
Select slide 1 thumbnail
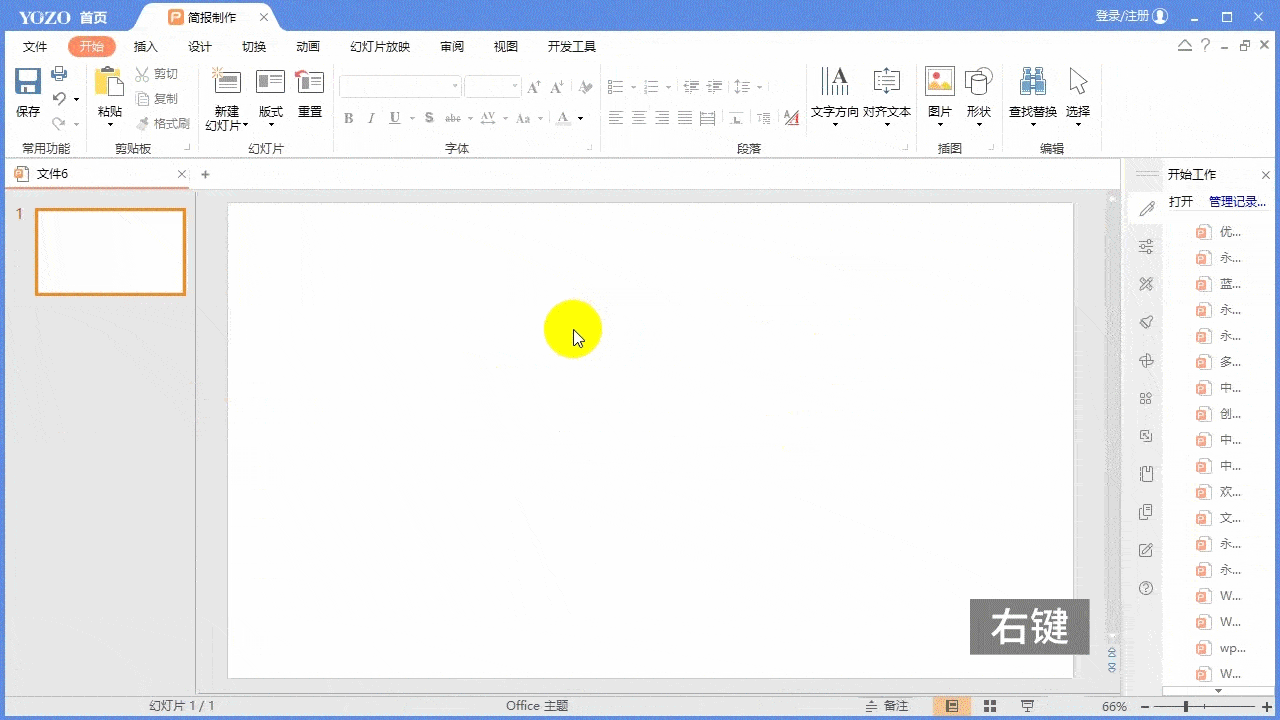(x=110, y=252)
